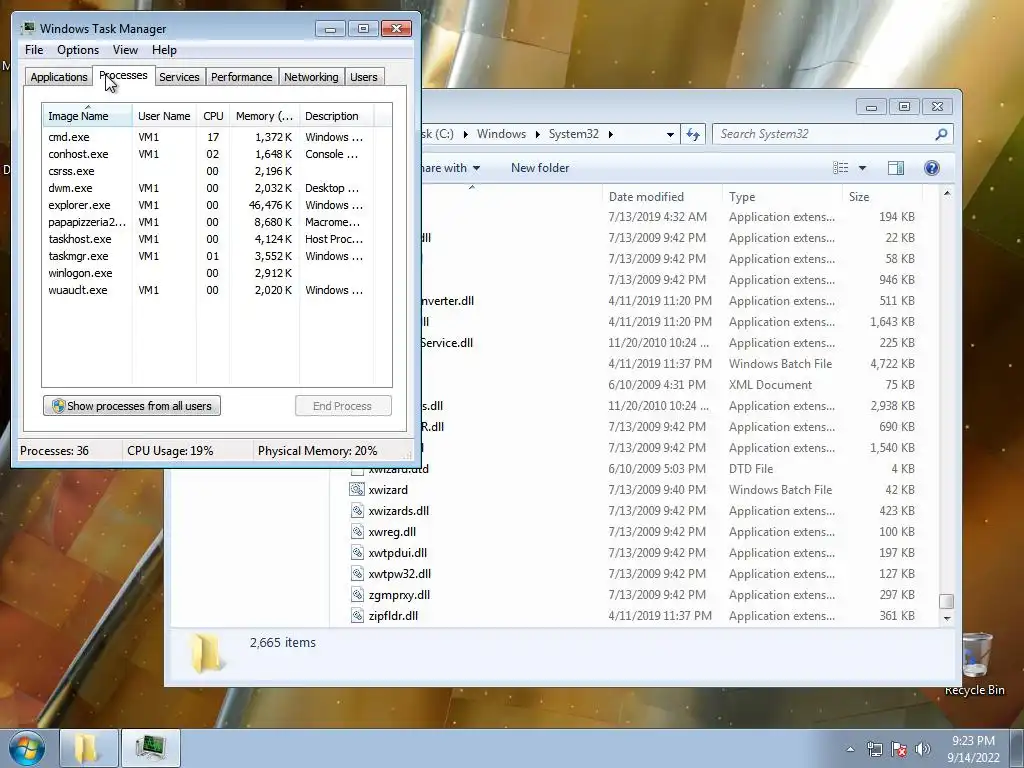Click Show processes from all users
Viewport: 1024px width, 768px height.
(132, 406)
